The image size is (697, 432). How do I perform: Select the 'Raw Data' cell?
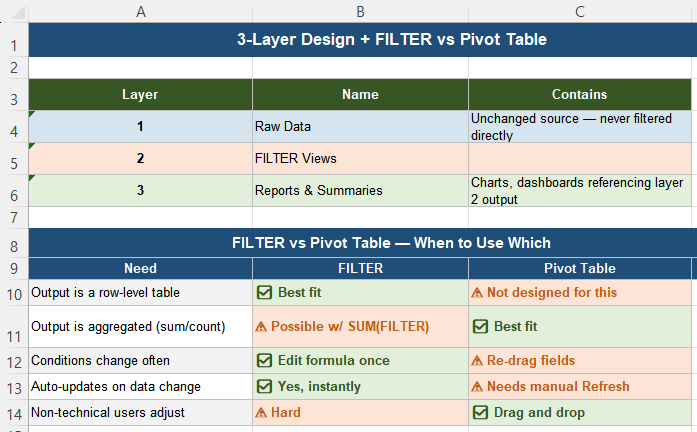[360, 127]
